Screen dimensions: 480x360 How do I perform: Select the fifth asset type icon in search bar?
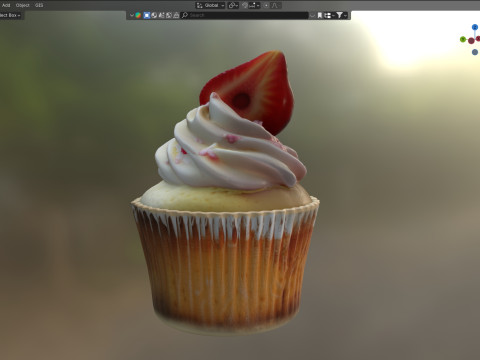tap(169, 15)
